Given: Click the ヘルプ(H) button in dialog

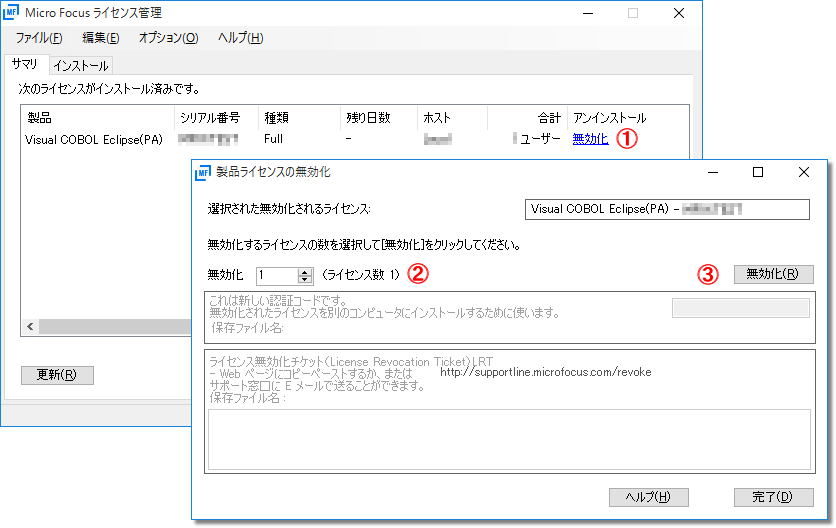Looking at the screenshot, I should point(648,497).
